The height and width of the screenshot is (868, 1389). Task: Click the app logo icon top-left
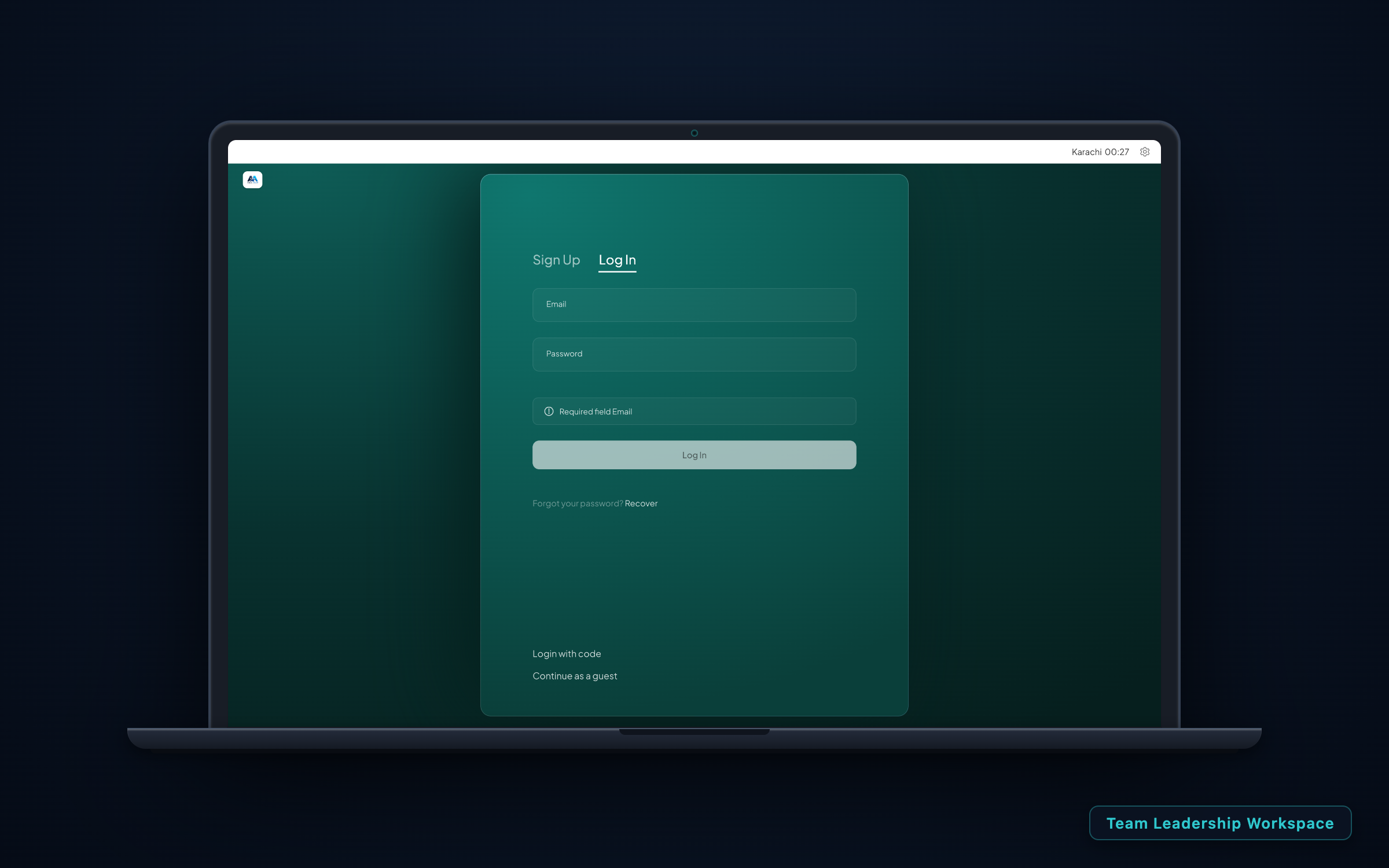pos(252,180)
